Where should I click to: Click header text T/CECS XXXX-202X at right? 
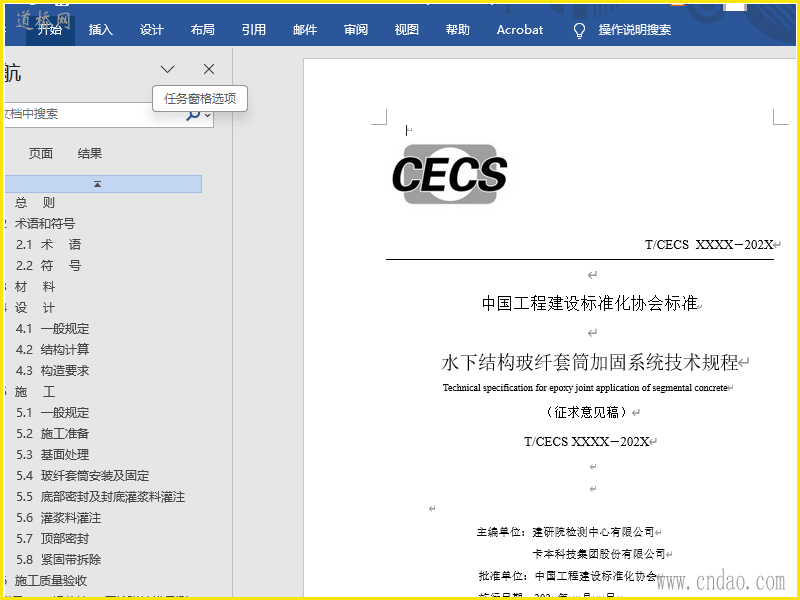click(x=709, y=245)
